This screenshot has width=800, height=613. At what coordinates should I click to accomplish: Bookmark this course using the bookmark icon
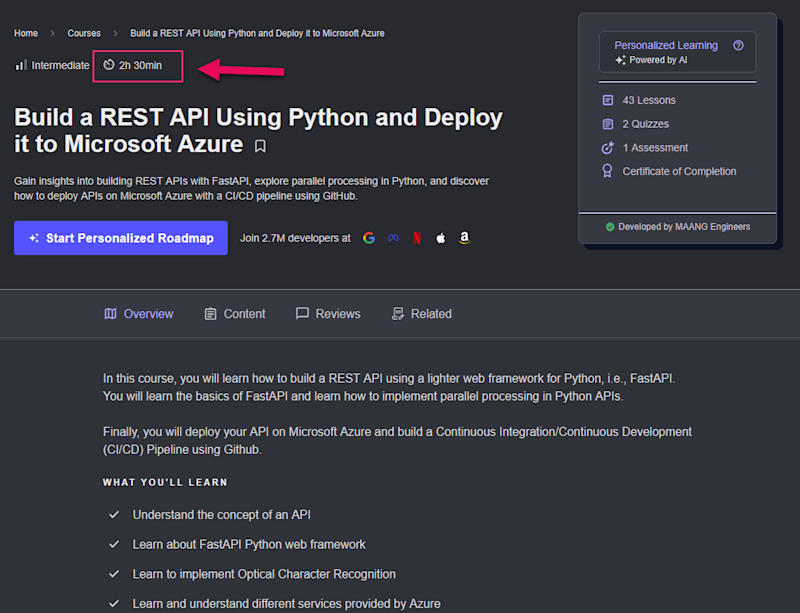[x=260, y=146]
